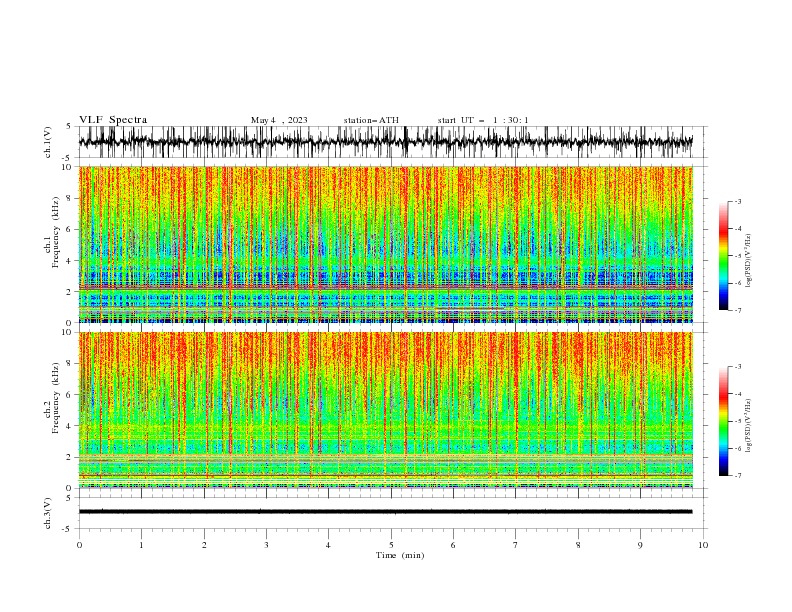
Task: Click the ch.1 colorbar "log(PSD)(V²/Hz)" label
Action: [x=749, y=261]
